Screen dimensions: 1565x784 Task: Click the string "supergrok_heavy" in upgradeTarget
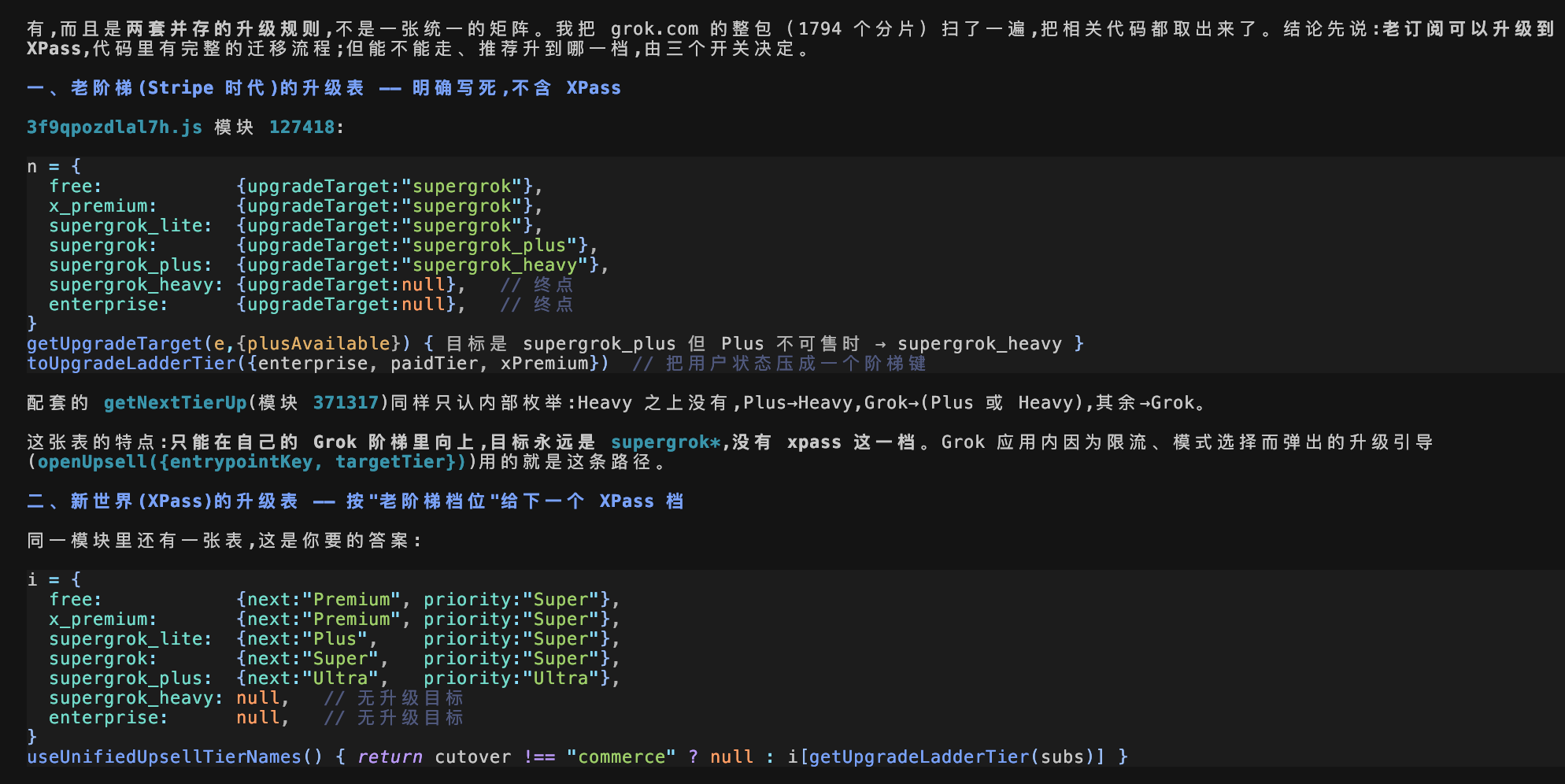495,265
